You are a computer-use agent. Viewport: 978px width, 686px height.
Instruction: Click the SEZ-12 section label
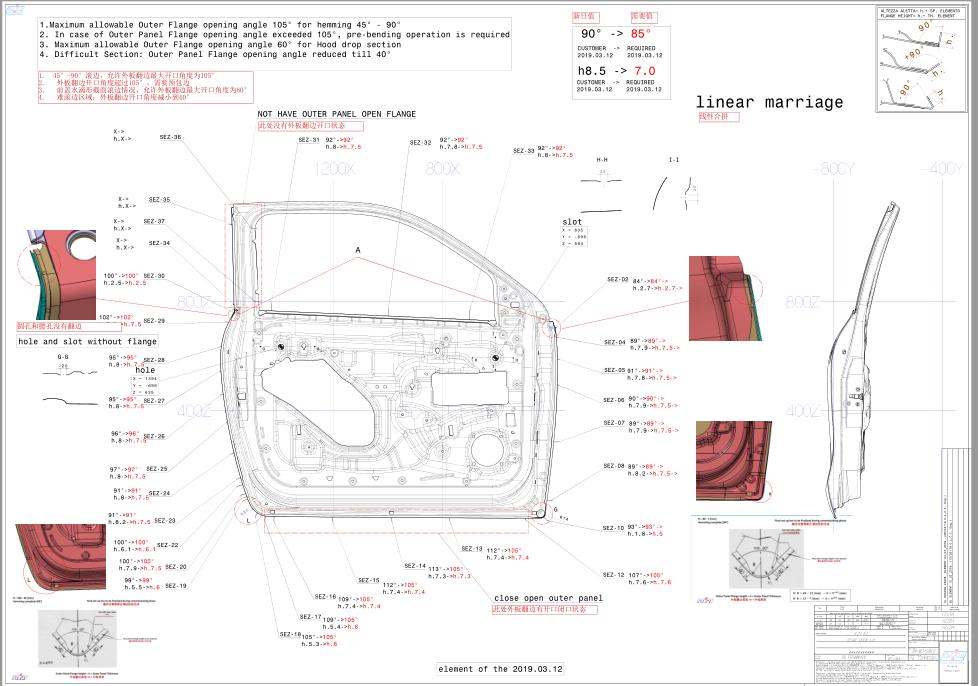[613, 575]
